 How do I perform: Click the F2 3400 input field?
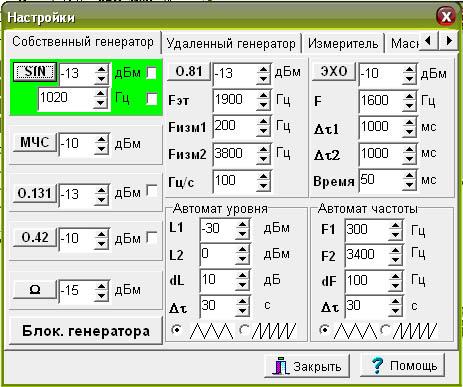(x=367, y=255)
